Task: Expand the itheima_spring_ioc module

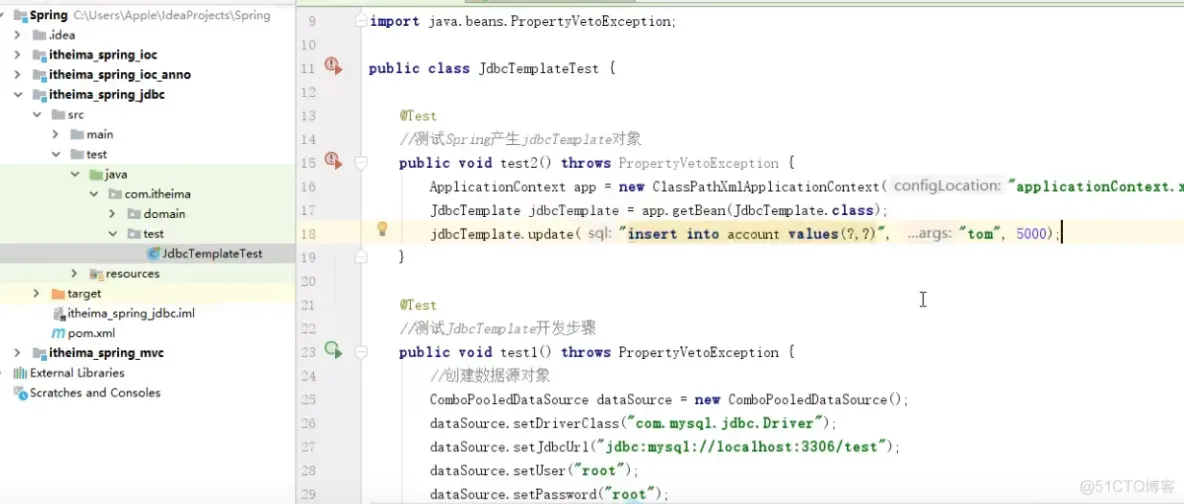Action: 17,55
